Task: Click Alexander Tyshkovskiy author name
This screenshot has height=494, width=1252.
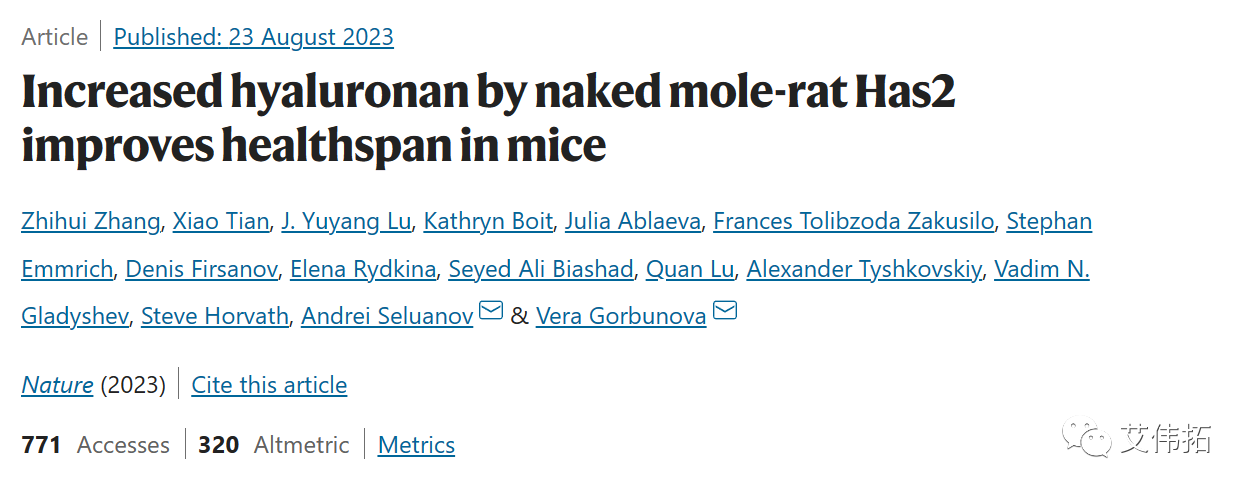Action: [x=864, y=269]
